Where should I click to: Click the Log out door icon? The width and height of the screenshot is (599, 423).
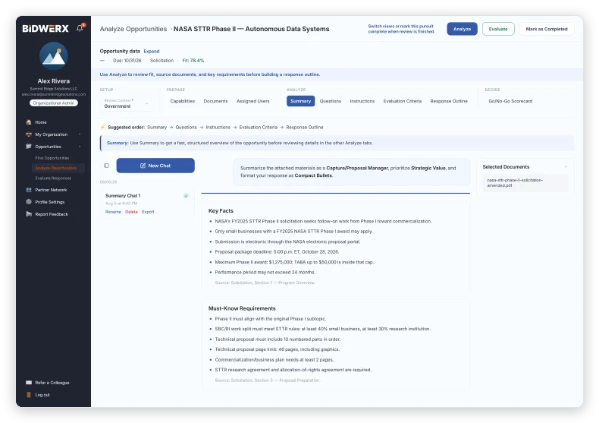click(29, 395)
